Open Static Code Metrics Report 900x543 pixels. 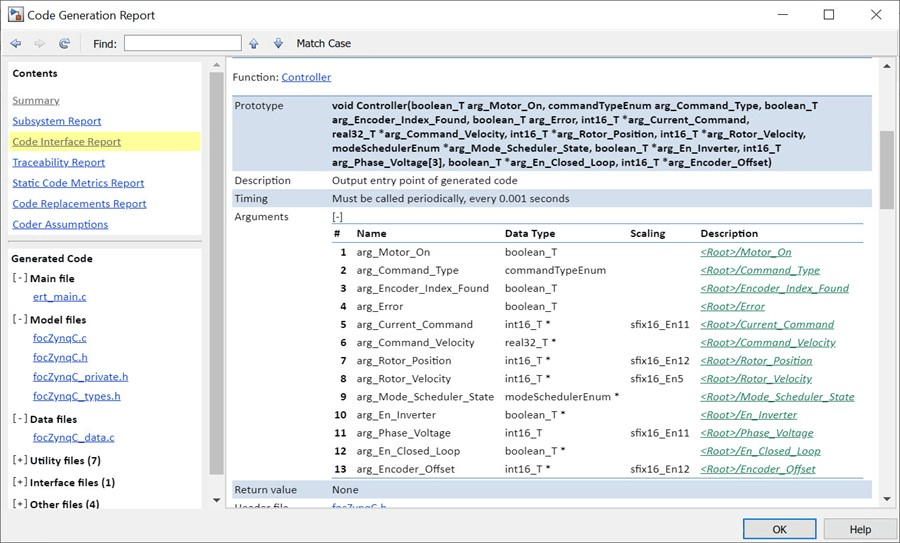(x=78, y=183)
